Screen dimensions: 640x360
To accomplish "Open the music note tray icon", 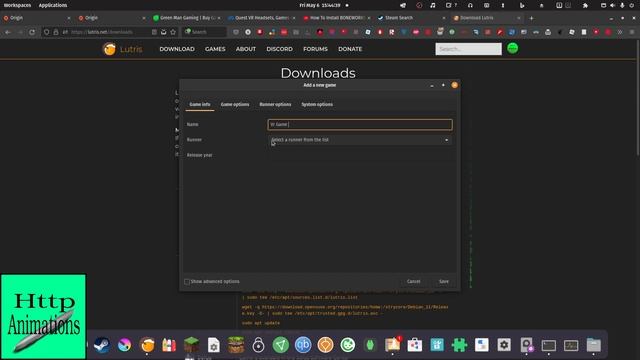I will (x=433, y=5).
